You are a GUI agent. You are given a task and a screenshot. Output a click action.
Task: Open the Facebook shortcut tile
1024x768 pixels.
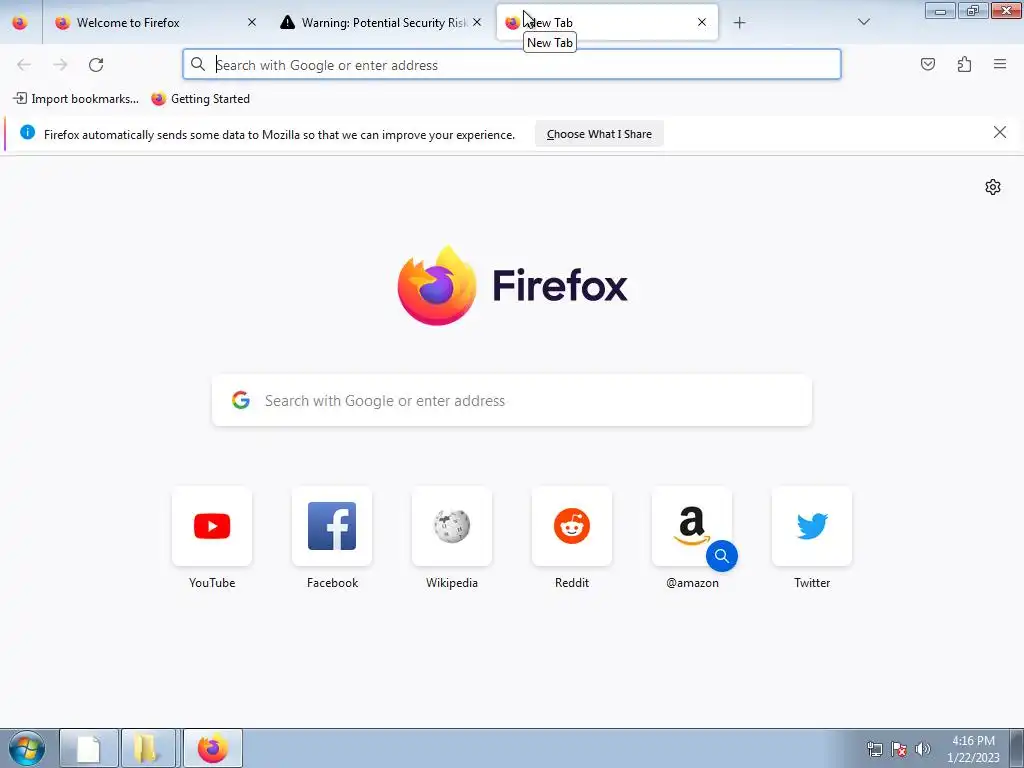[332, 526]
